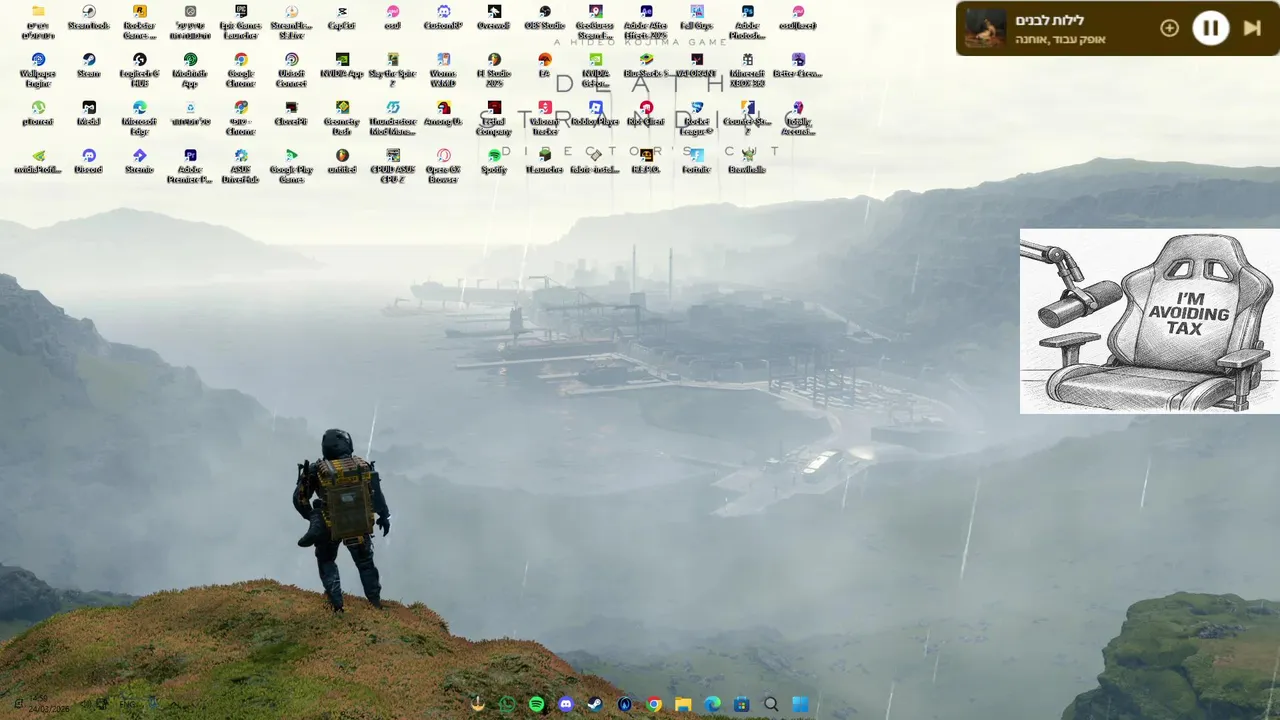1280x720 pixels.
Task: Select the Lethal Company desktop icon
Action: point(494,118)
